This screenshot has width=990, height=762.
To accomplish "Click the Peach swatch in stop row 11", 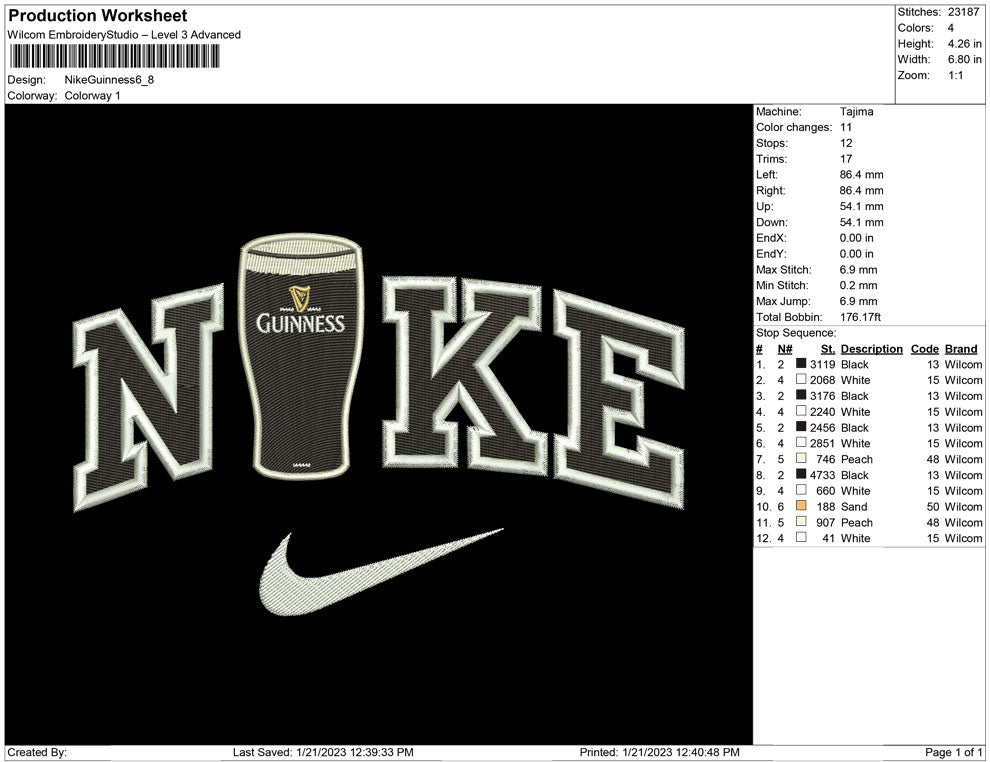I will (x=801, y=521).
